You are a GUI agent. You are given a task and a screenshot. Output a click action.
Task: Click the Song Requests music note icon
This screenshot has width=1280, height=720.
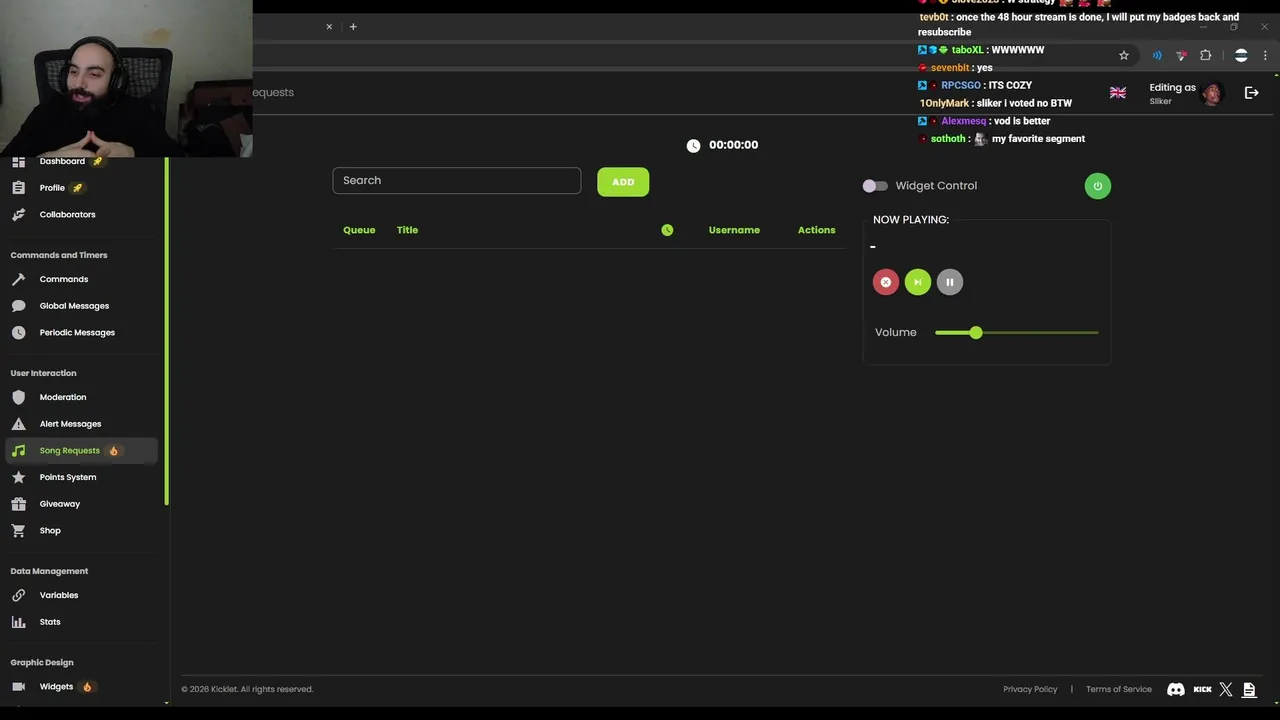coord(18,450)
